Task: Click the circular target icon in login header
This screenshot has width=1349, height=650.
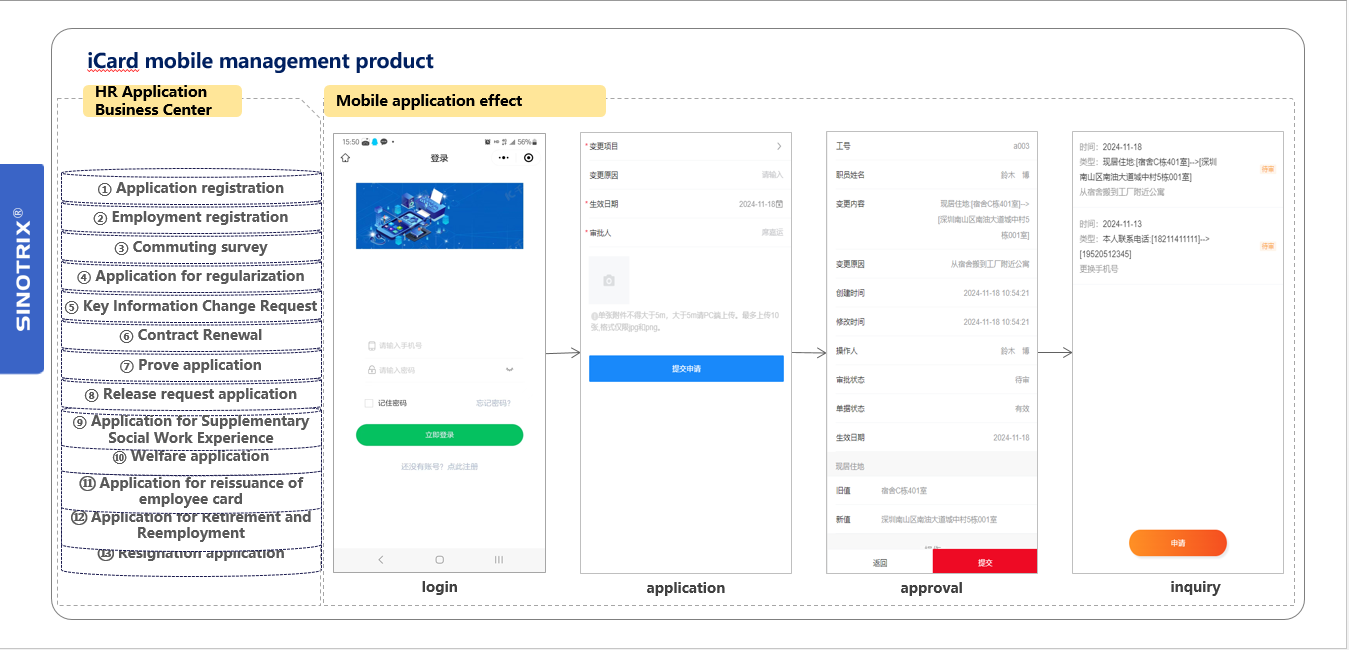Action: tap(529, 158)
